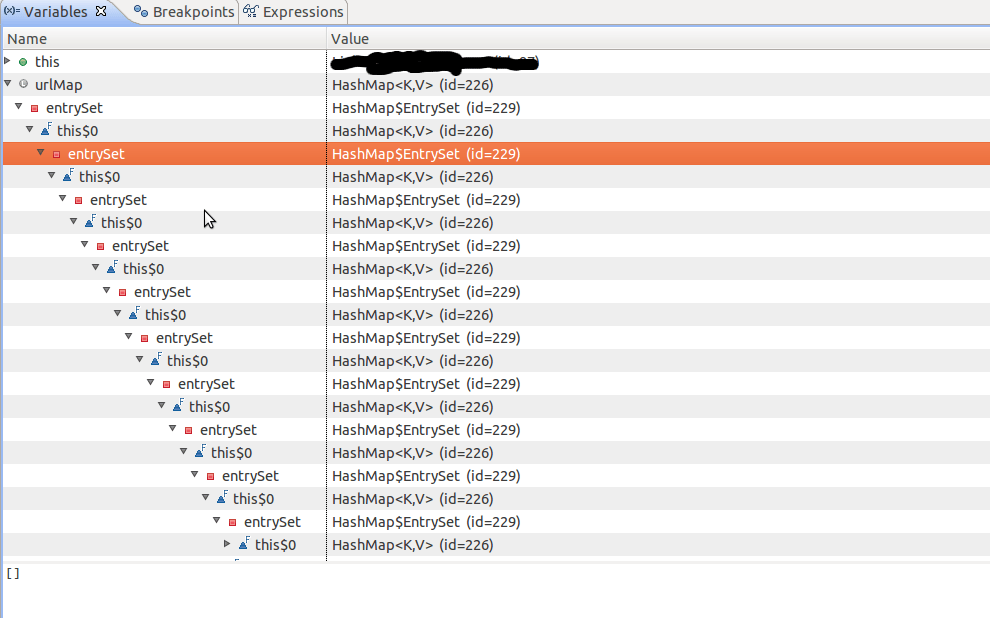The image size is (990, 618).
Task: Click the red icon inside the highlighted entrySet row
Action: point(58,153)
